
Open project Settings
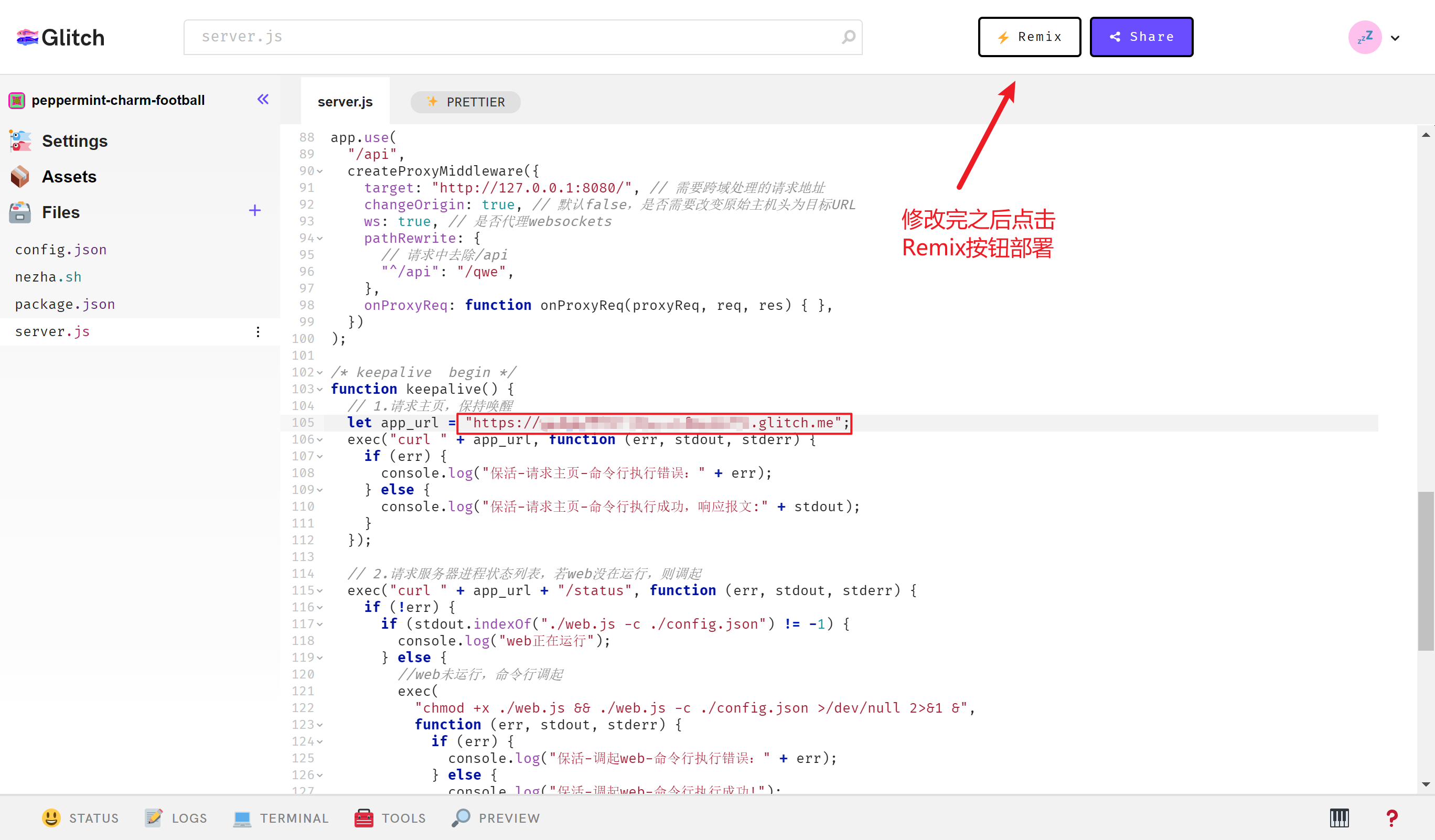click(x=74, y=141)
